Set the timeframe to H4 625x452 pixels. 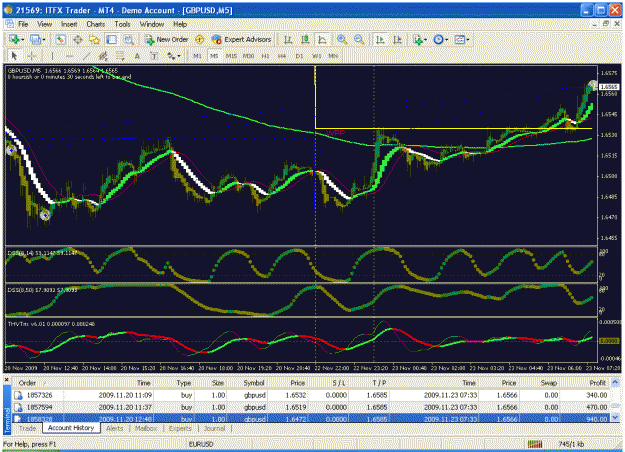[x=282, y=56]
